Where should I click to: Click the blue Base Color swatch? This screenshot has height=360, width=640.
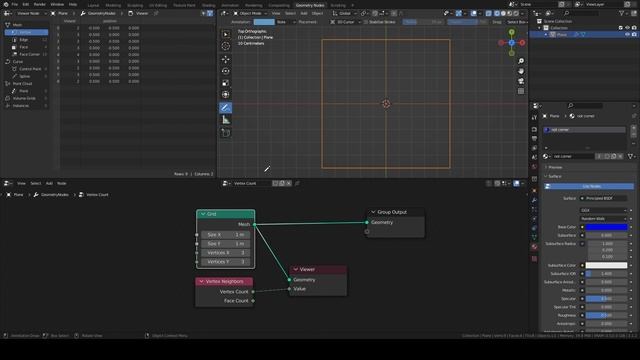[606, 227]
